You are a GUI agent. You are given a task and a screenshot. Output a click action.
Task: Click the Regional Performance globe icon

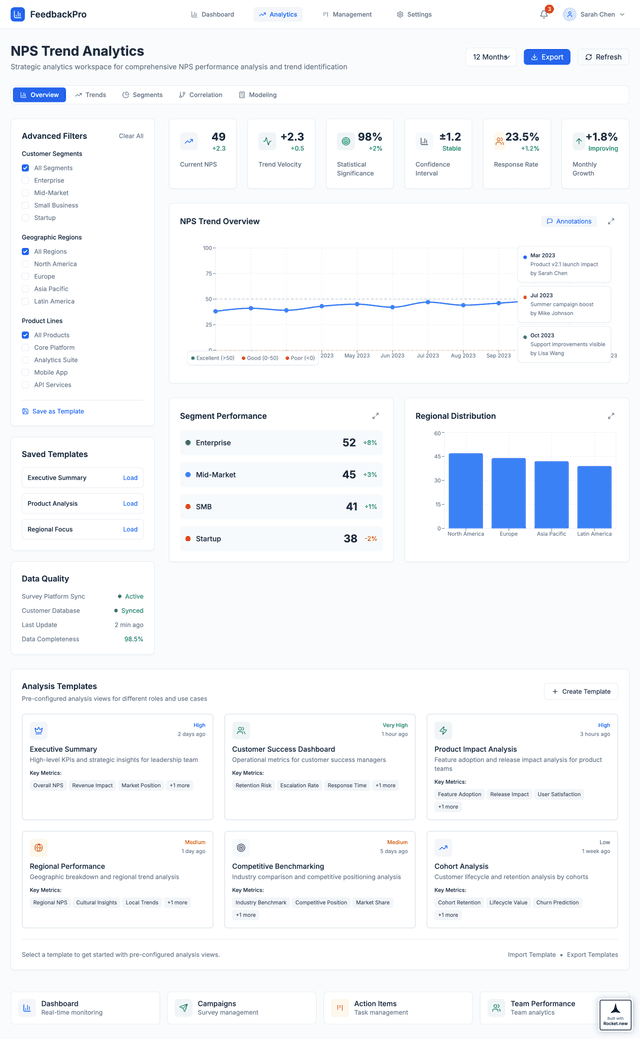[x=39, y=848]
